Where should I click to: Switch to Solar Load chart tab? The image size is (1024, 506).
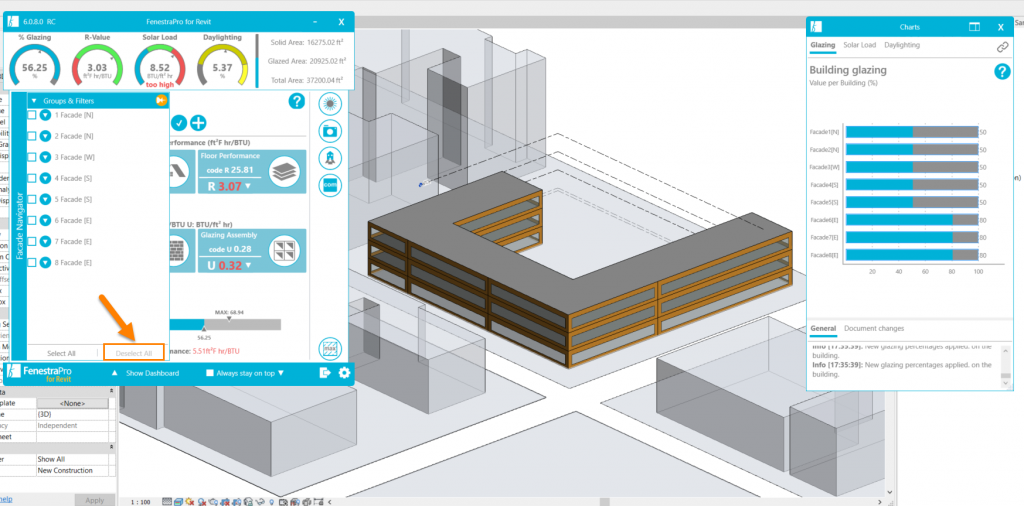coord(859,45)
